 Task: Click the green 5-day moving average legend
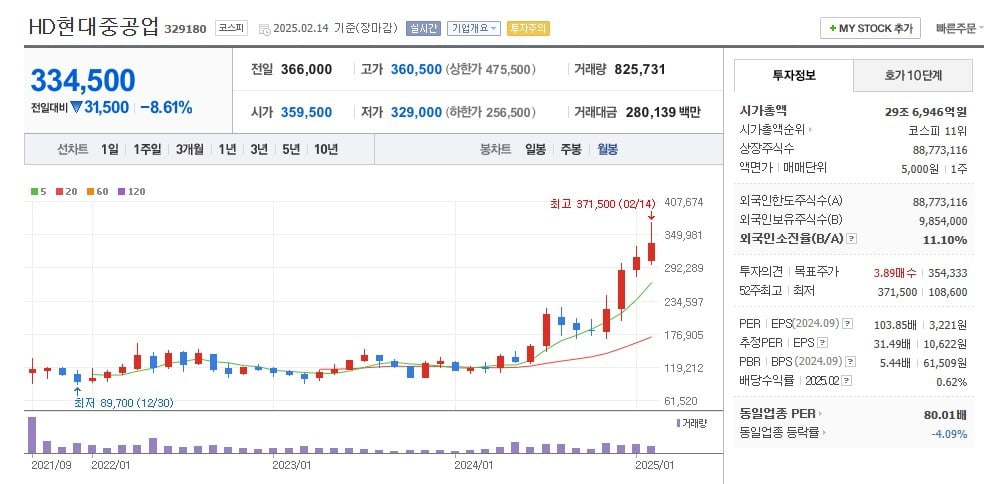38,191
